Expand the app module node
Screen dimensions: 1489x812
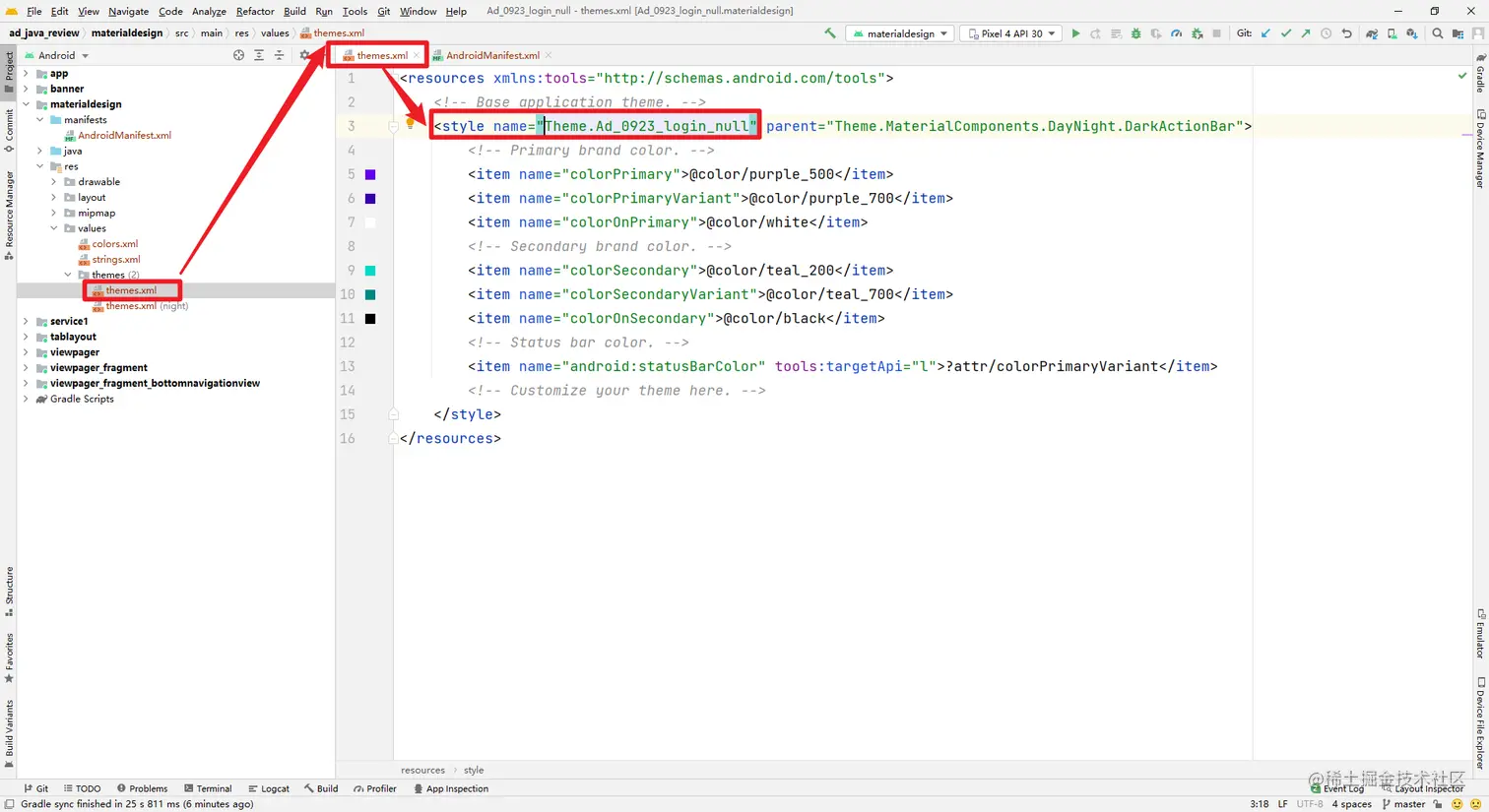(27, 74)
